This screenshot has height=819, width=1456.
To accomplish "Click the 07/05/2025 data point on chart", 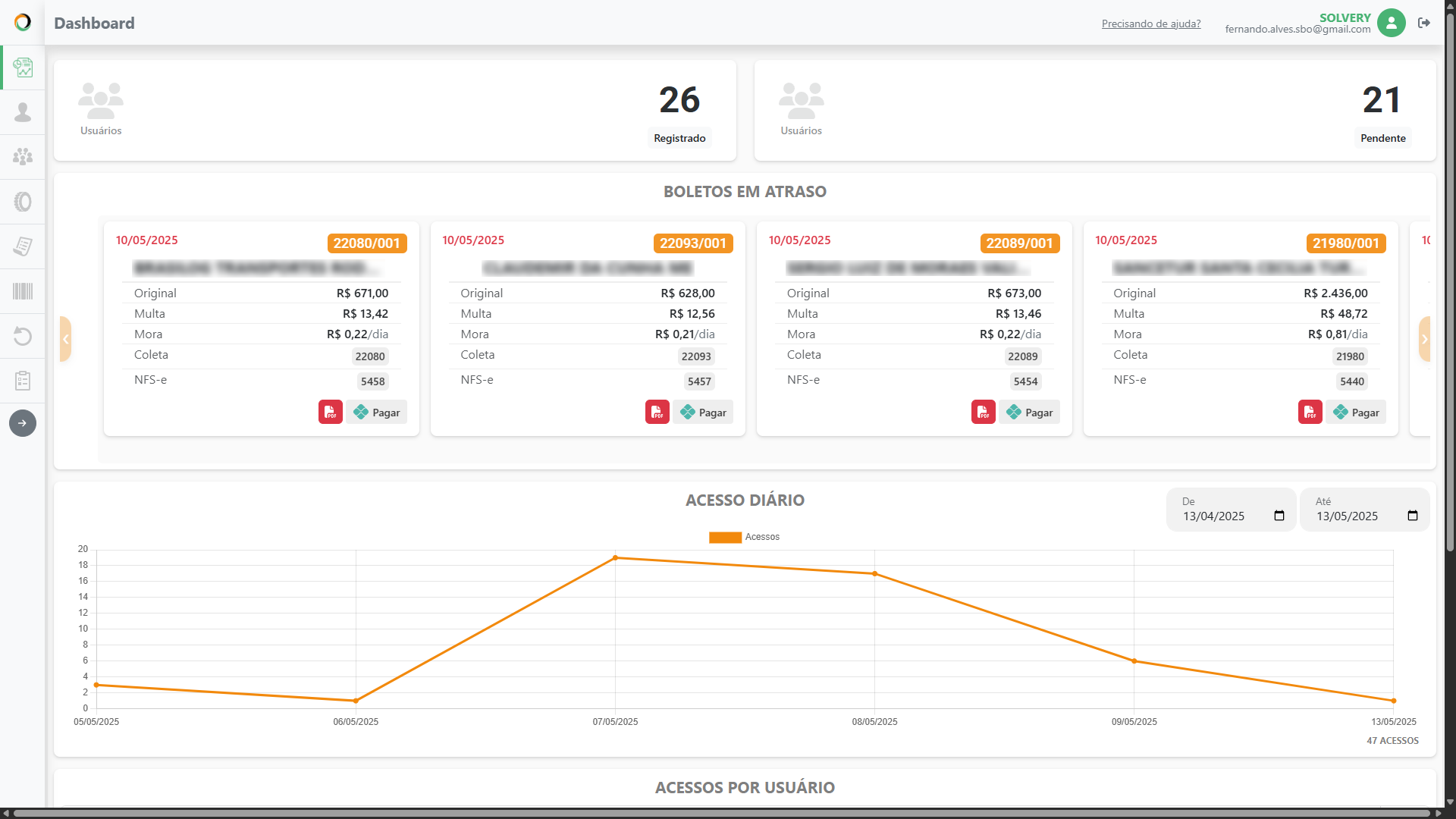I will (615, 557).
